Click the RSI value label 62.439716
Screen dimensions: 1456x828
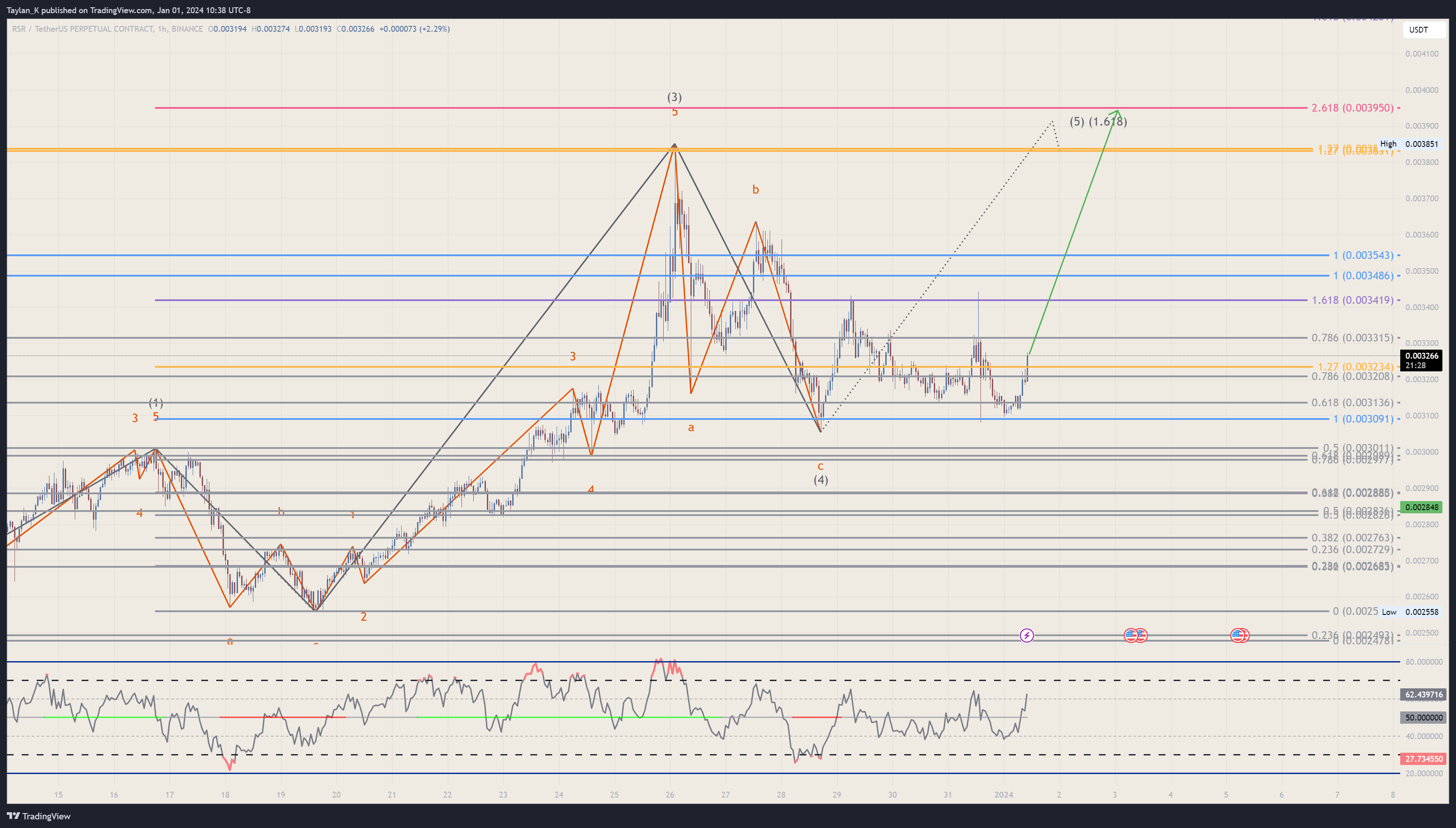tap(1424, 694)
